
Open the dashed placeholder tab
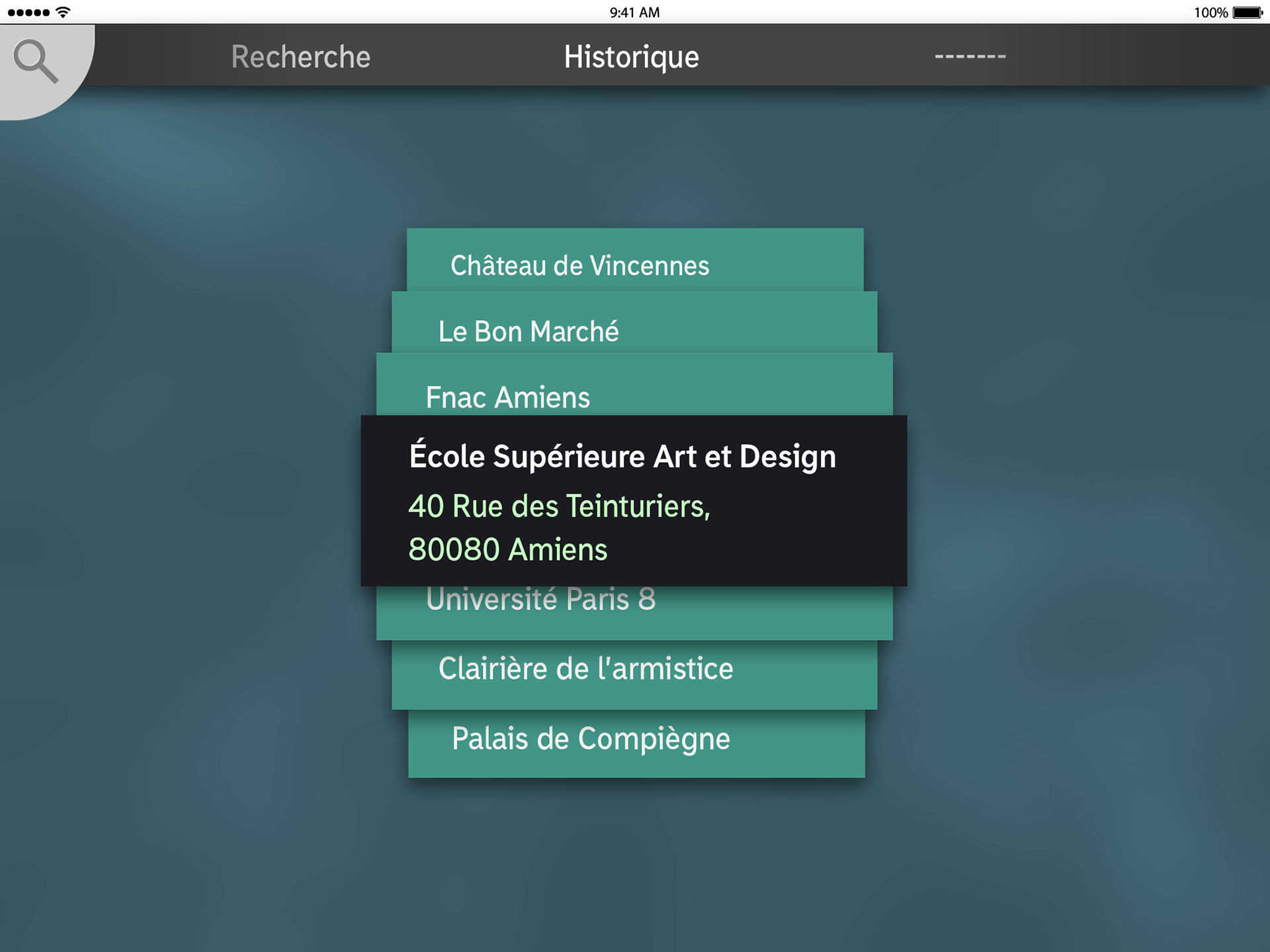click(970, 57)
